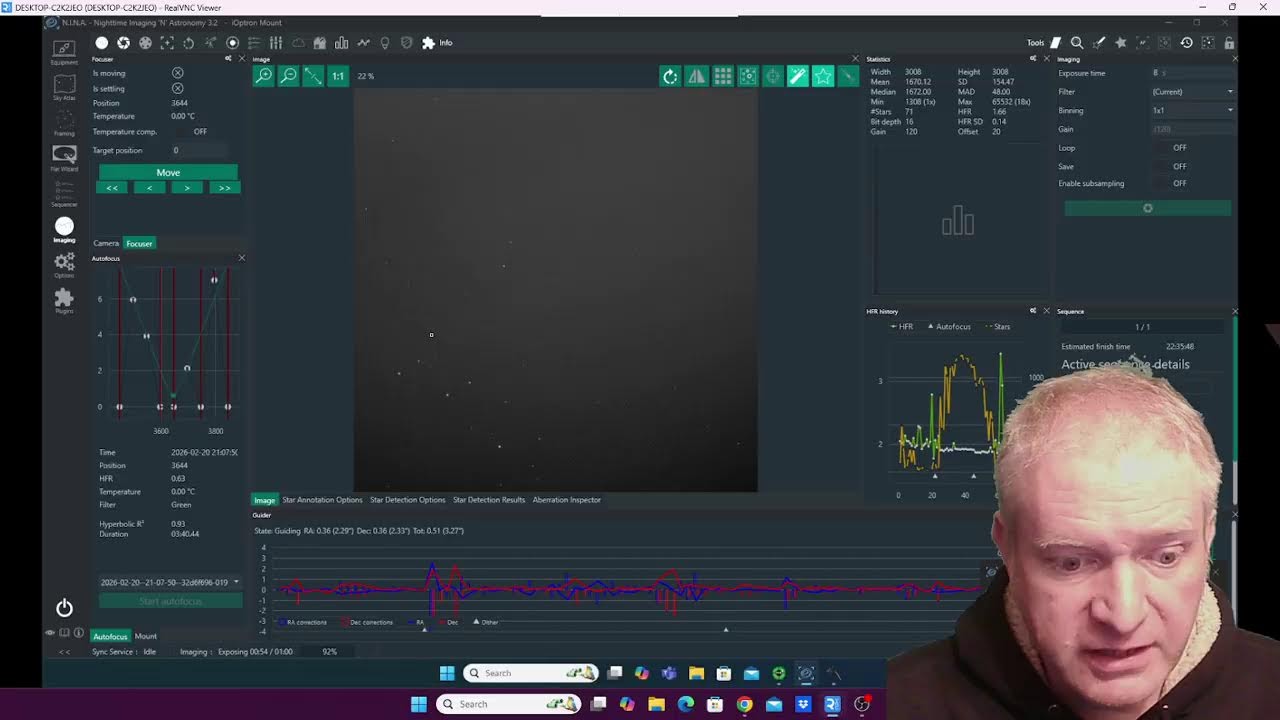Zoom in on the image

coord(264,76)
